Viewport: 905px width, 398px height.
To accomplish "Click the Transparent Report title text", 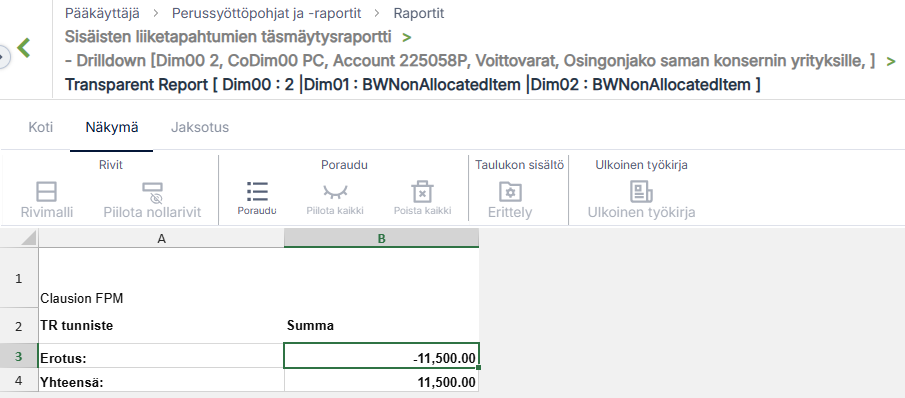I will coord(413,85).
